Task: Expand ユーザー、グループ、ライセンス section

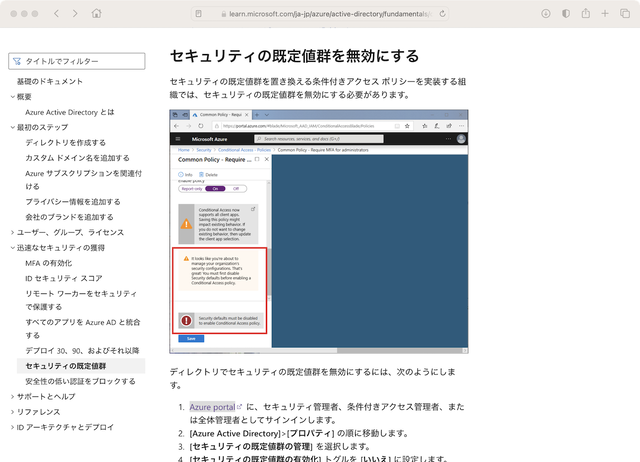Action: [13, 232]
